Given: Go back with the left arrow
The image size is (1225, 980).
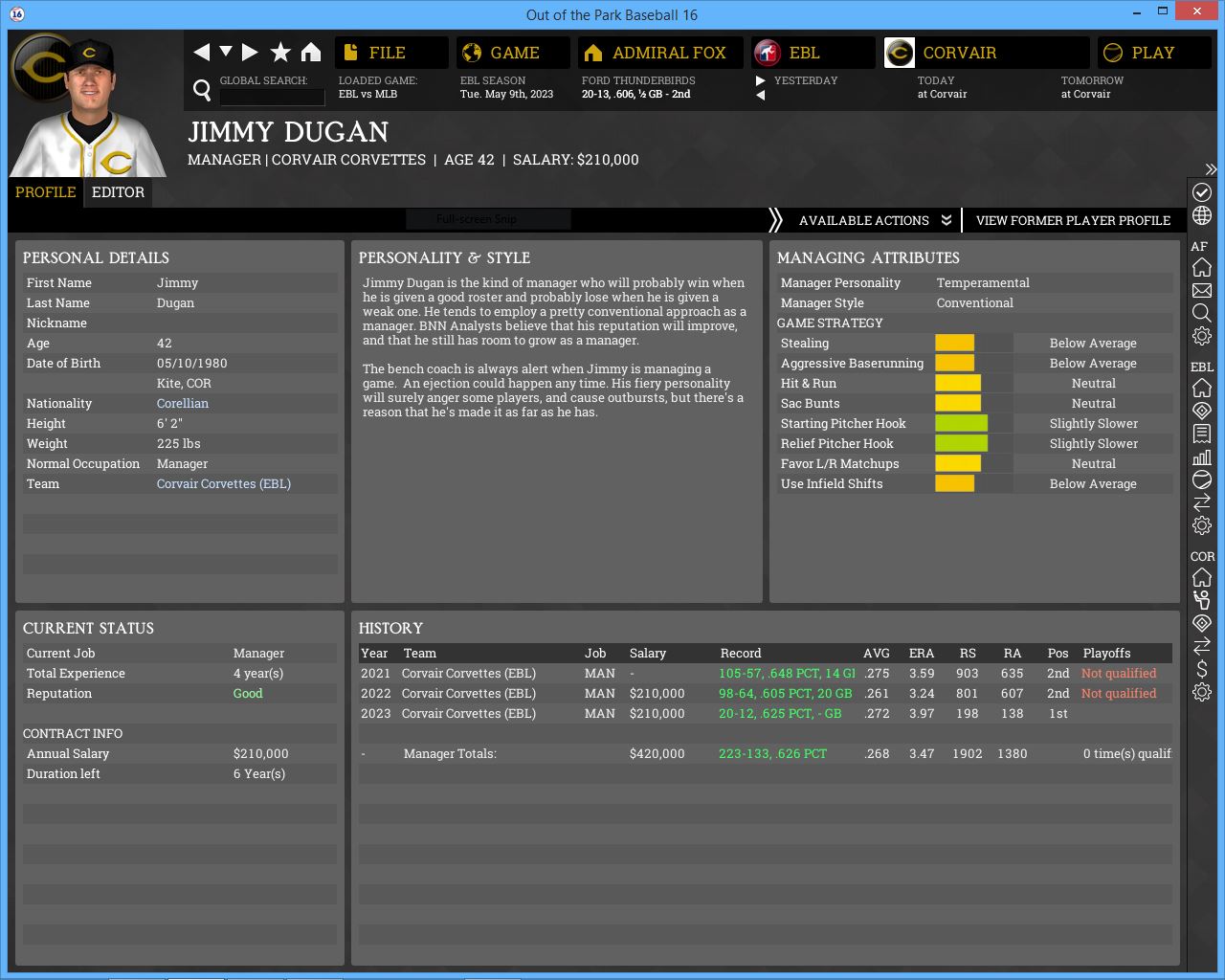Looking at the screenshot, I should [x=201, y=52].
